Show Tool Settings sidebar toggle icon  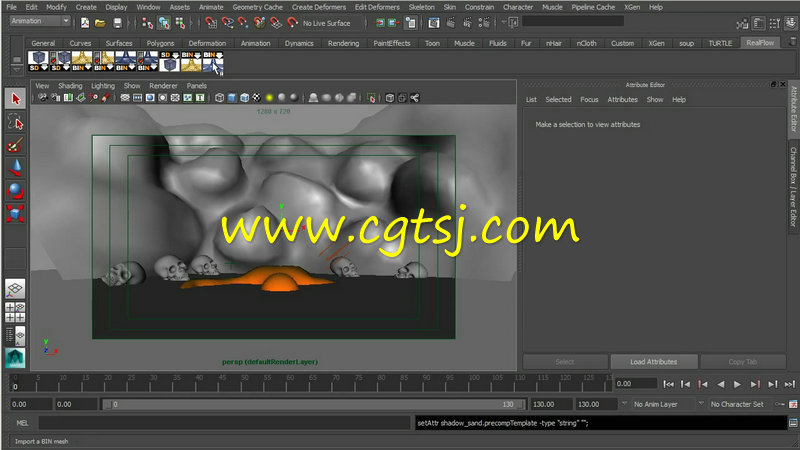pyautogui.click(x=774, y=23)
